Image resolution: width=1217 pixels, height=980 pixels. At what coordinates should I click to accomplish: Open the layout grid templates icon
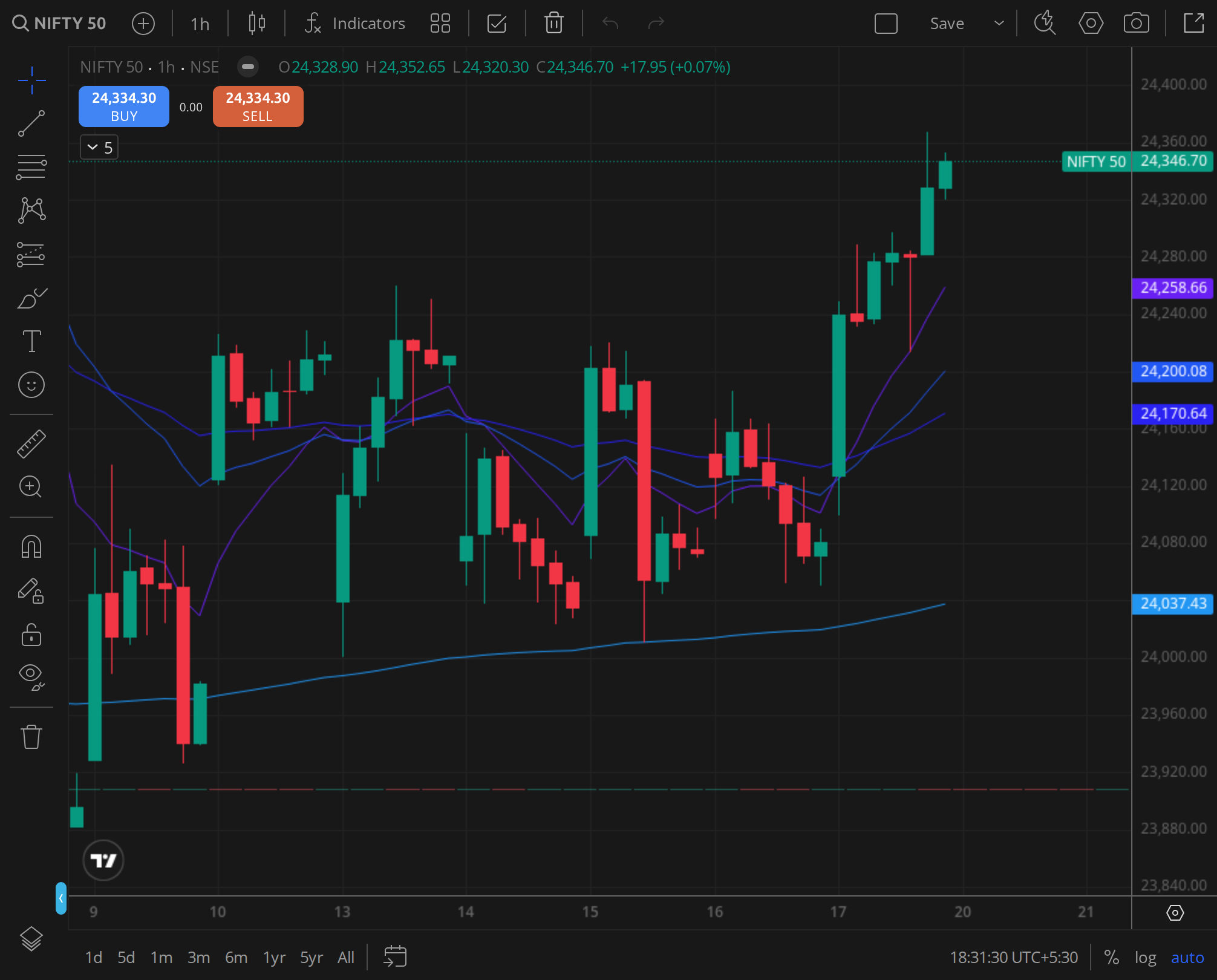click(440, 24)
